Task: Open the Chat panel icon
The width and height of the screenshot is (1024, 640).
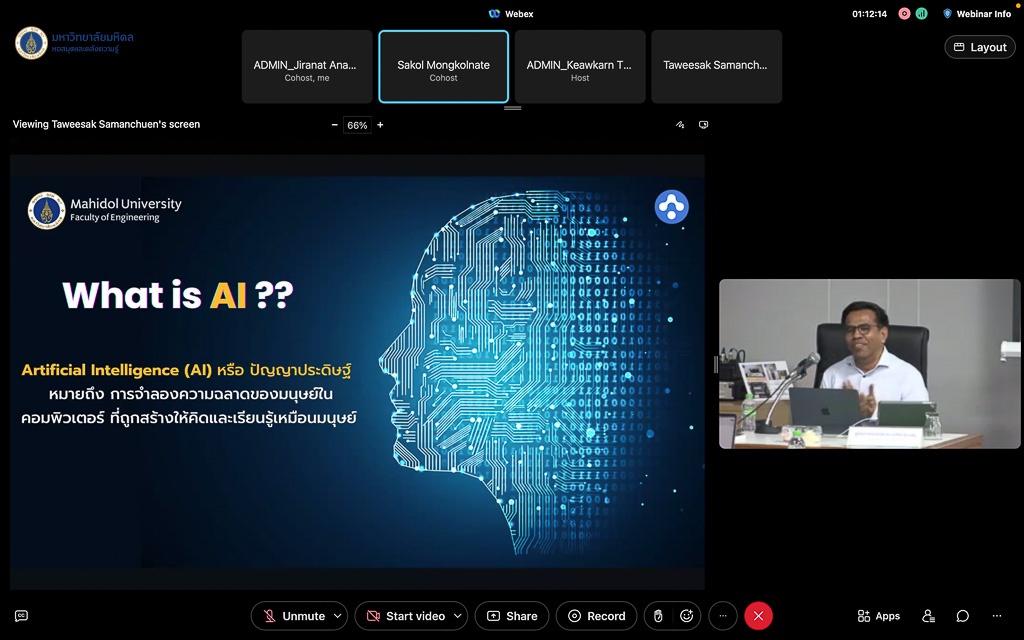Action: tap(962, 616)
